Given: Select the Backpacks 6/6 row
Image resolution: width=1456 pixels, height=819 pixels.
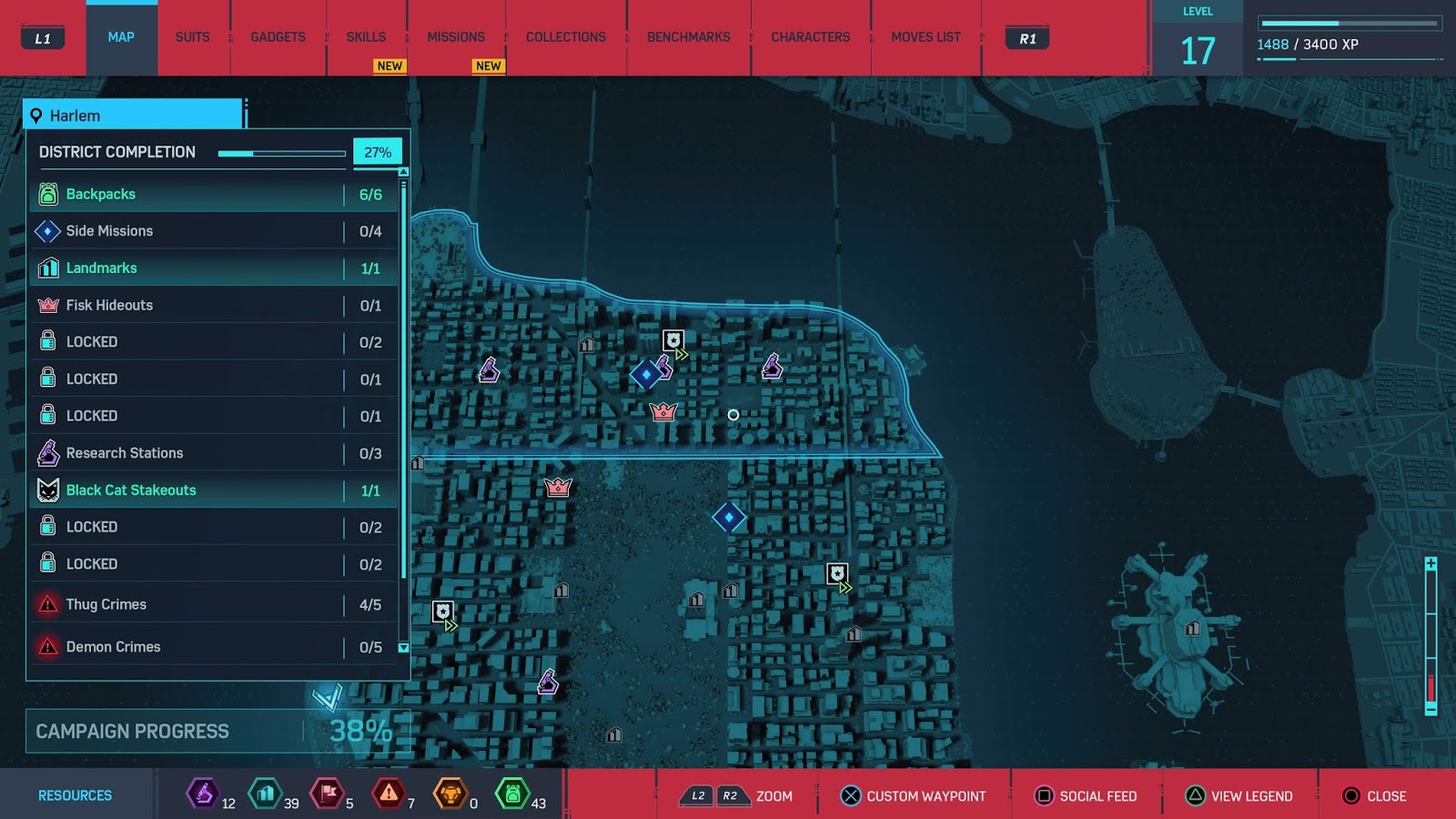Looking at the screenshot, I should (214, 194).
